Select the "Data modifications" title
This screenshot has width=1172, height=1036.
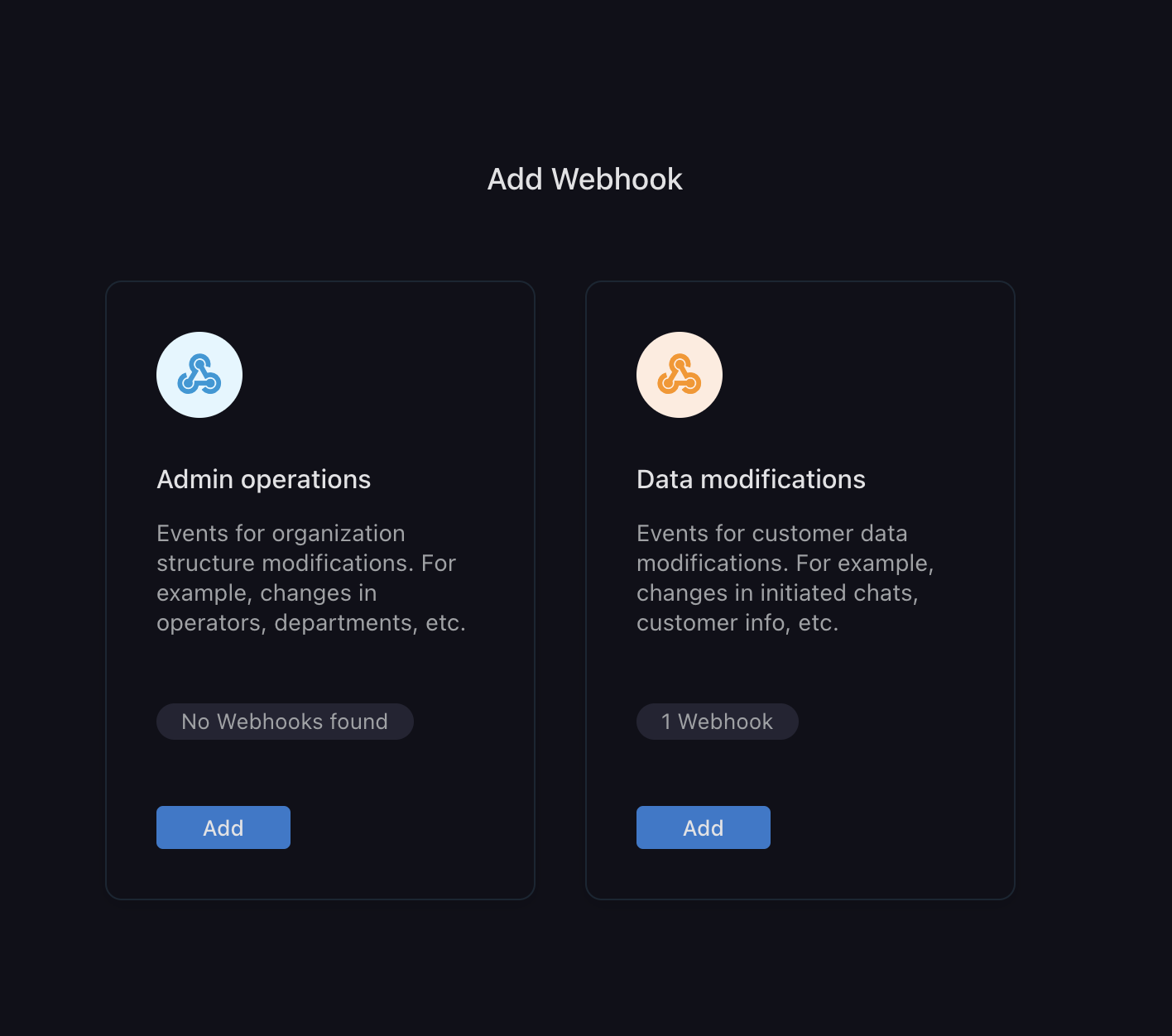[x=751, y=480]
